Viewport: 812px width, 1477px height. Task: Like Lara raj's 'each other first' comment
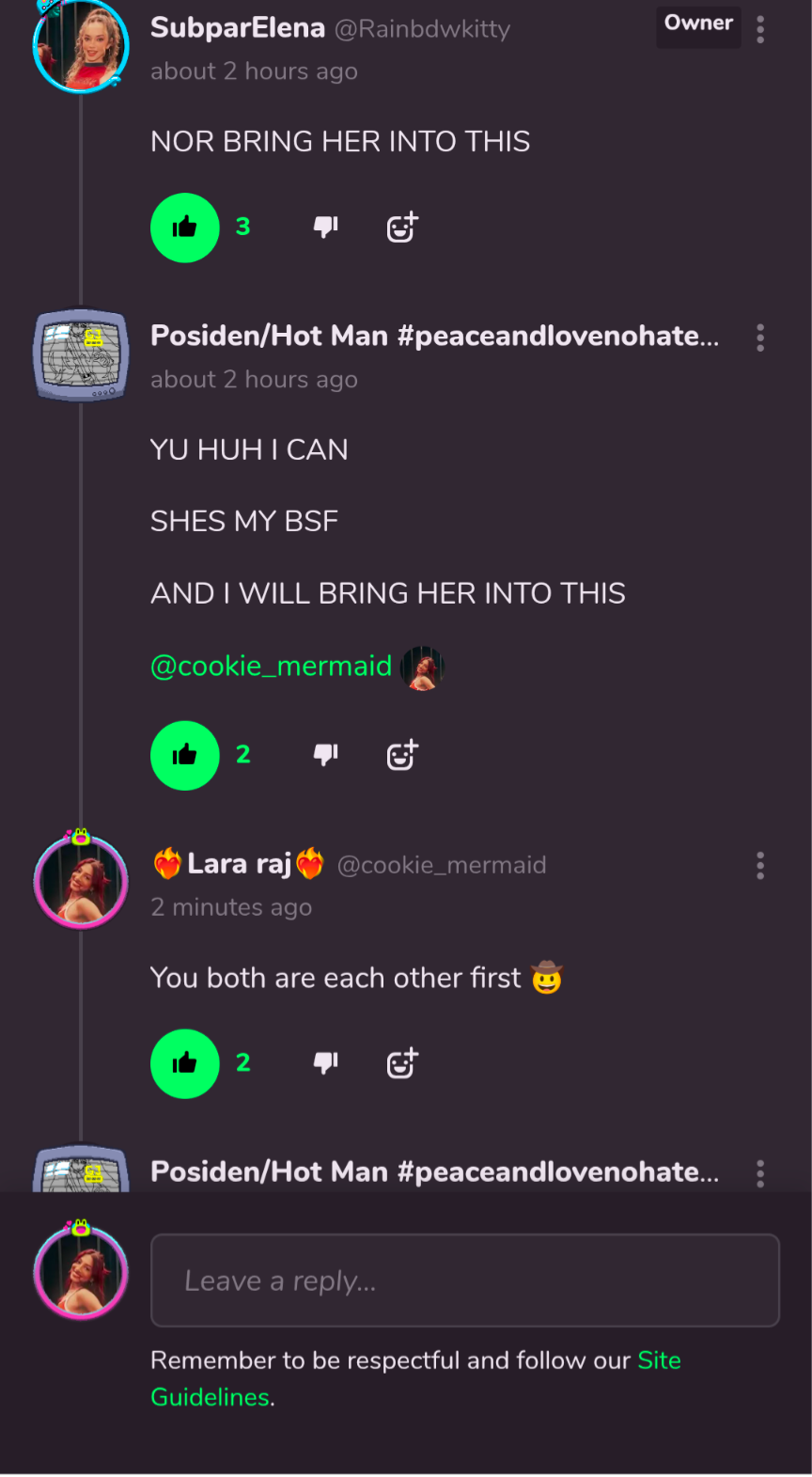(x=185, y=1063)
